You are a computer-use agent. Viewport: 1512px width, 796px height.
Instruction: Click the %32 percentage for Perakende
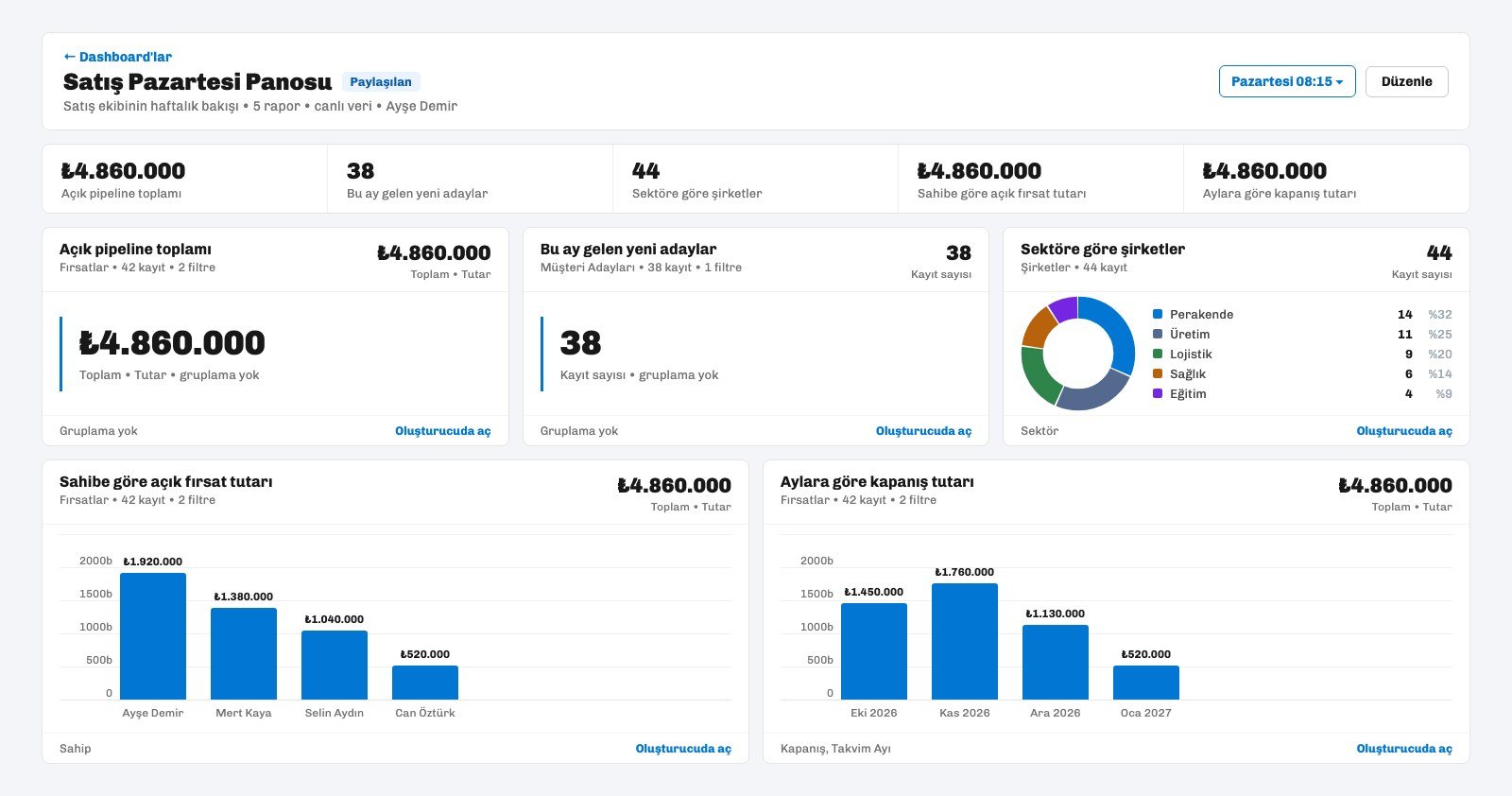(1440, 315)
